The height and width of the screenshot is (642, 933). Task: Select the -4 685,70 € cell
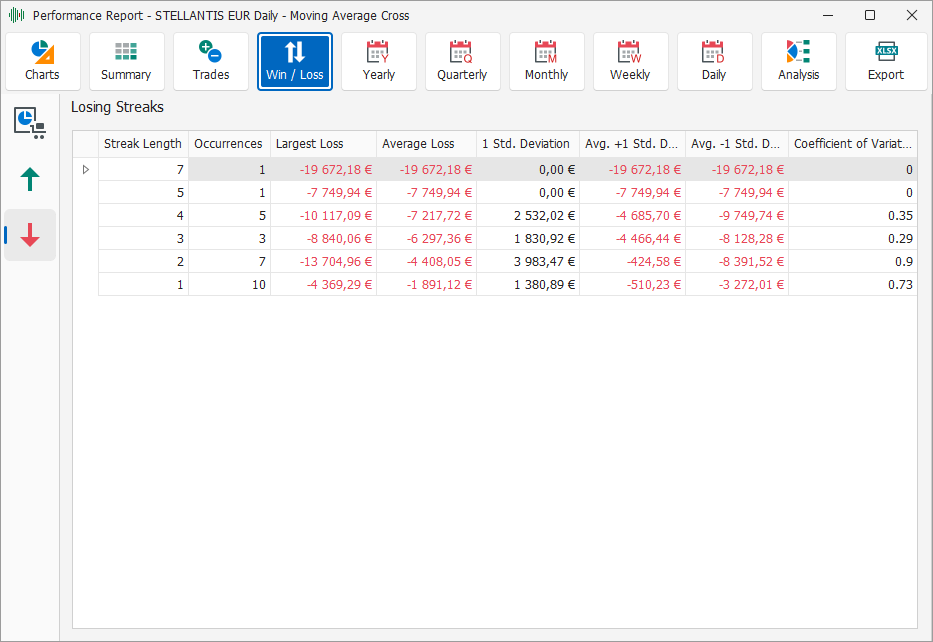[632, 215]
